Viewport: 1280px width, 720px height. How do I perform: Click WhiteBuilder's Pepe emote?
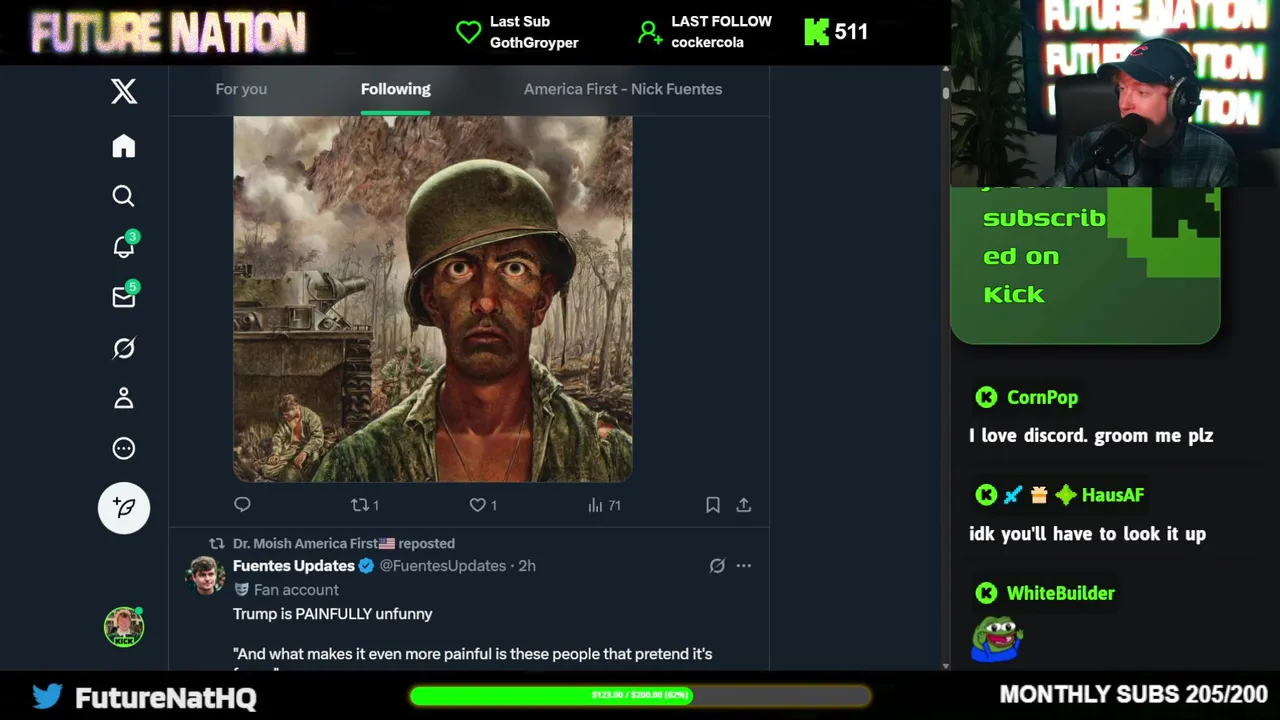click(x=996, y=639)
